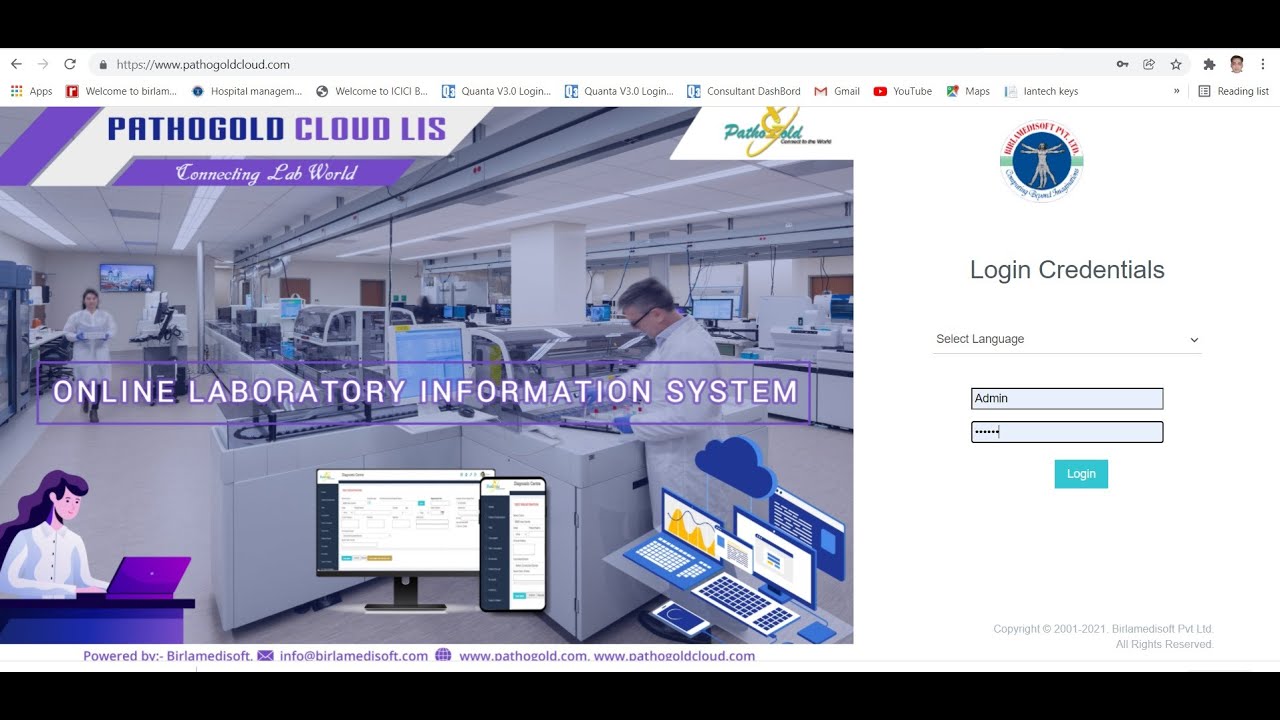Click the padlock site security icon
This screenshot has height=720, width=1280.
click(x=102, y=65)
